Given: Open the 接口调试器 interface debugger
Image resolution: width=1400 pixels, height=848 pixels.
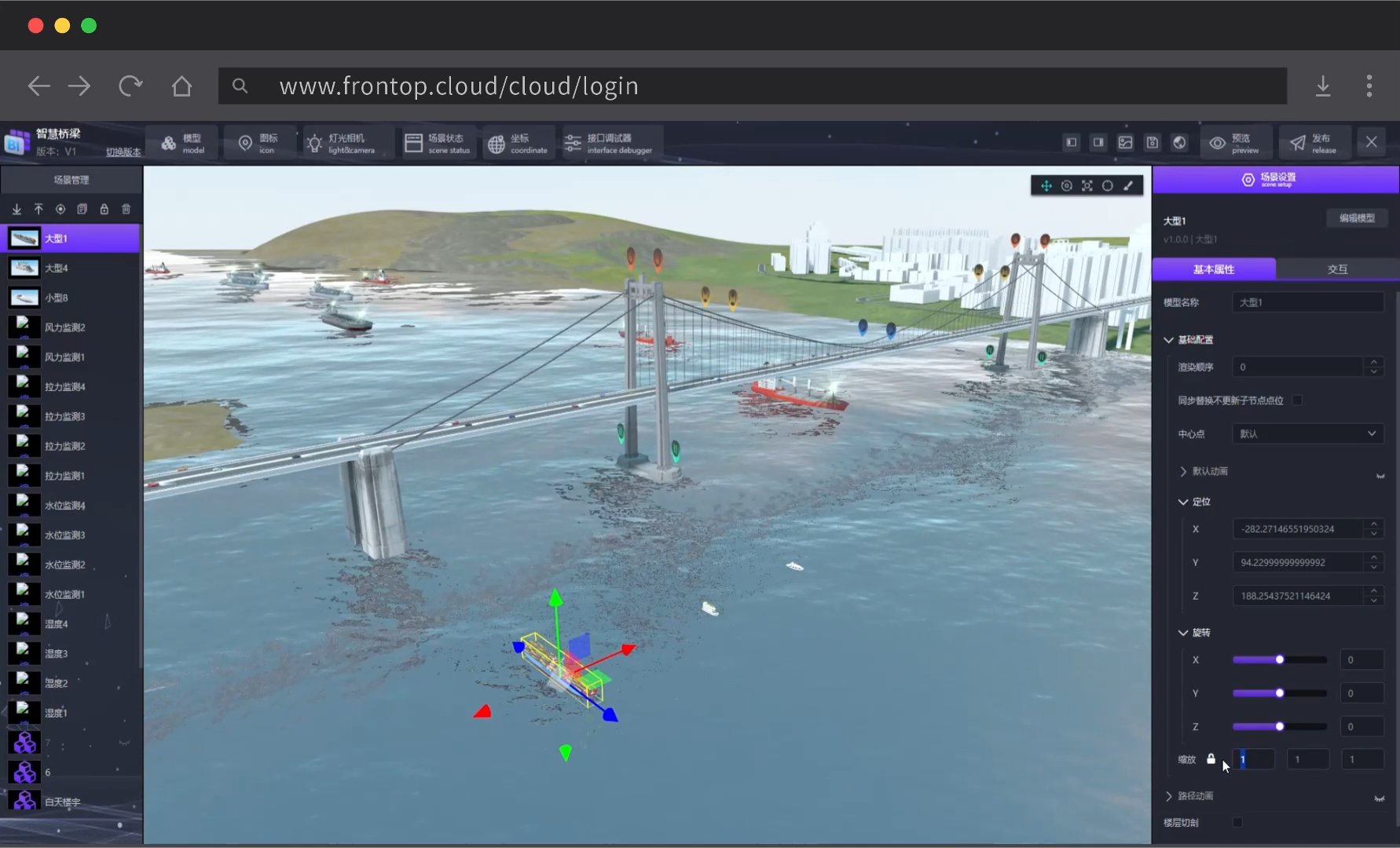Looking at the screenshot, I should 609,143.
